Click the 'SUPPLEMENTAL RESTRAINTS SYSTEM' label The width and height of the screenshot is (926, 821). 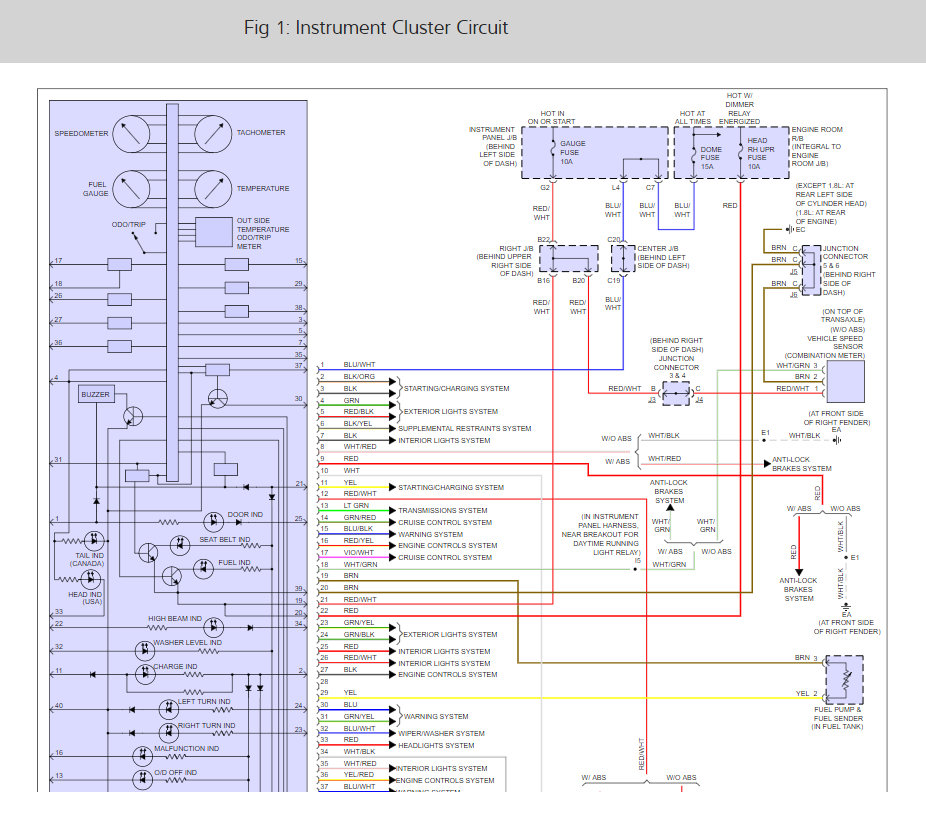[x=465, y=428]
